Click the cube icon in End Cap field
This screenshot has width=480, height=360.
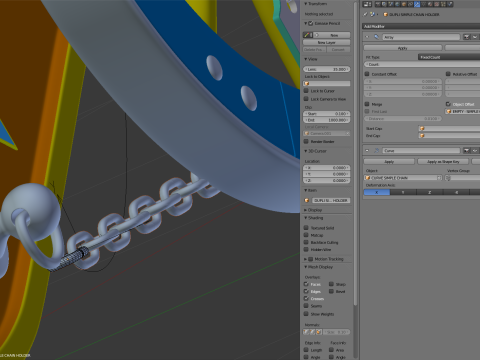(422, 135)
